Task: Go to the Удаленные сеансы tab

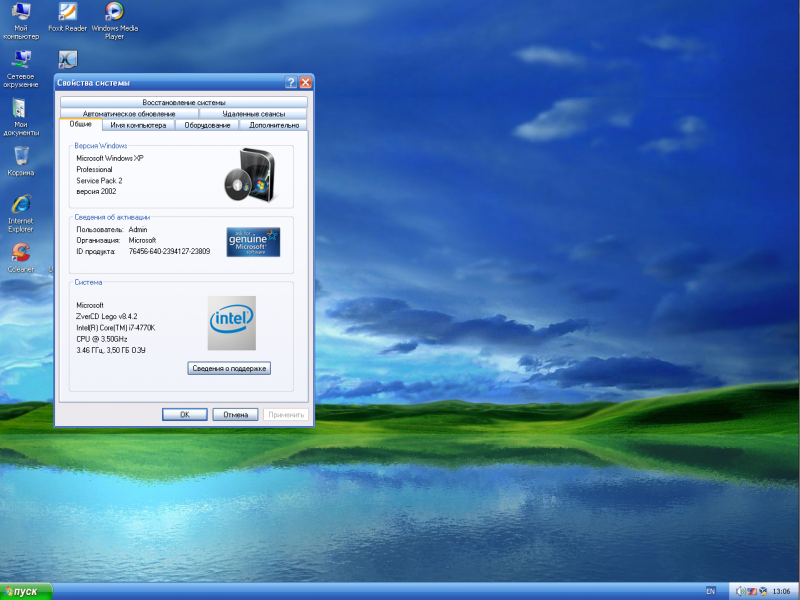Action: [253, 113]
